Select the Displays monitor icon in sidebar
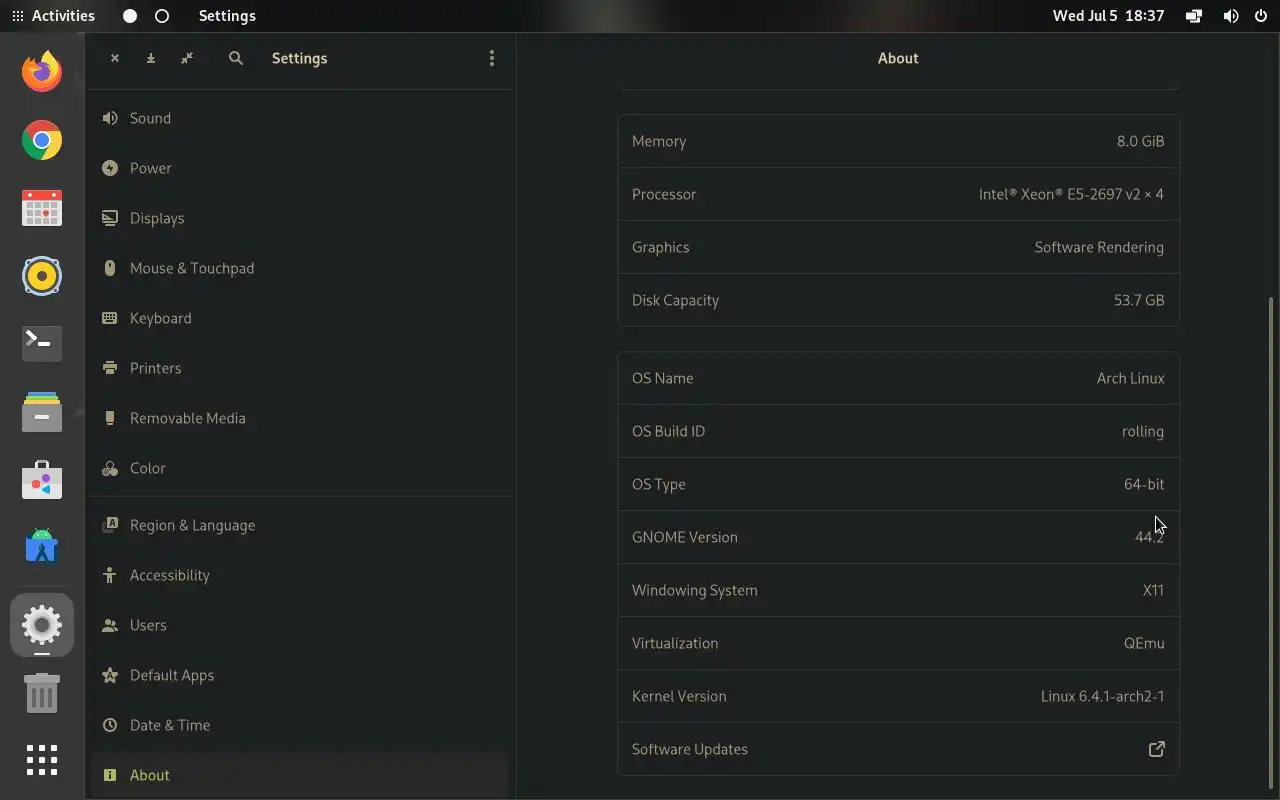Viewport: 1280px width, 800px height. click(x=110, y=218)
